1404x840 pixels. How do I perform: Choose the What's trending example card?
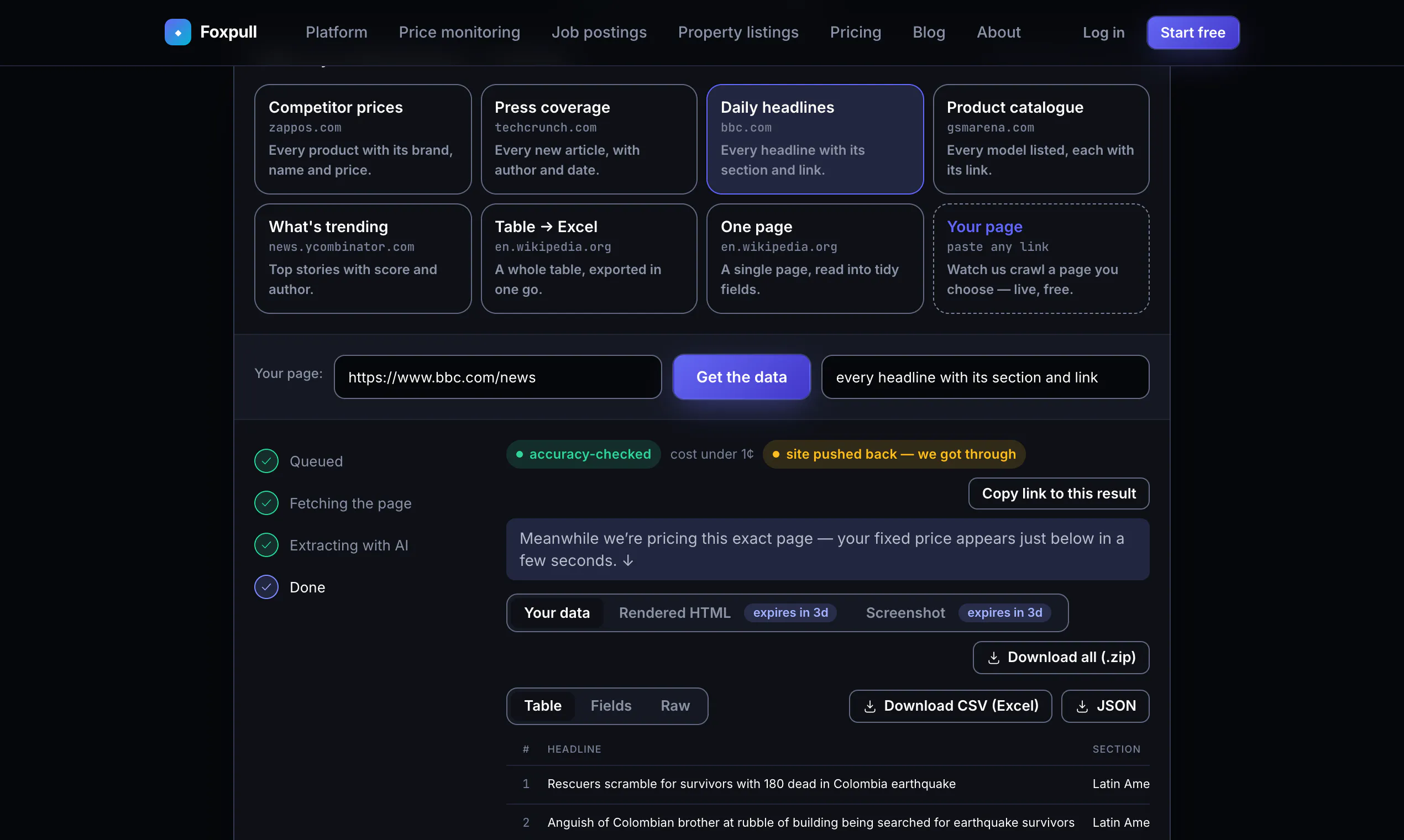coord(363,259)
